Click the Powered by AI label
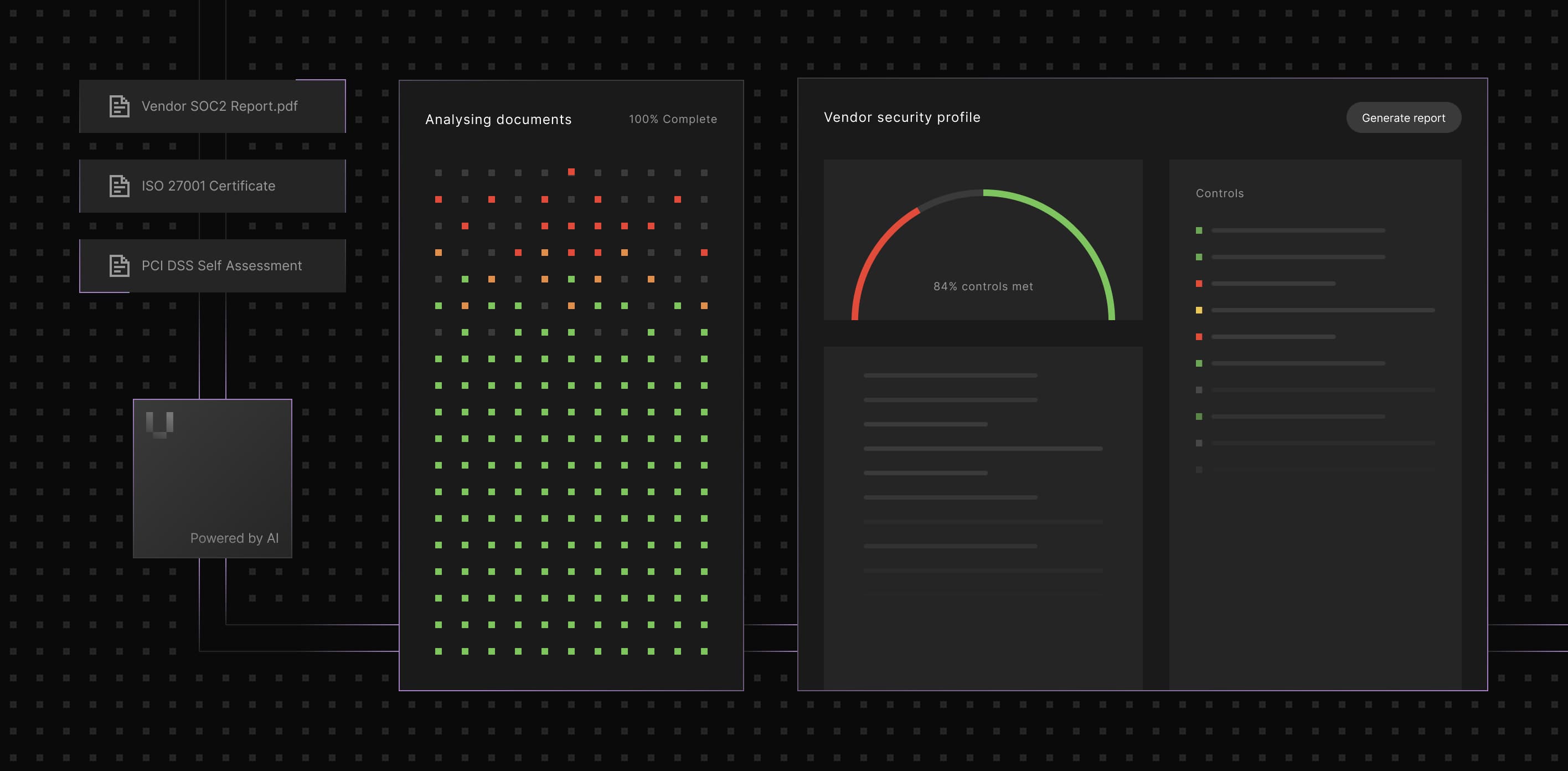This screenshot has height=771, width=1568. click(234, 538)
